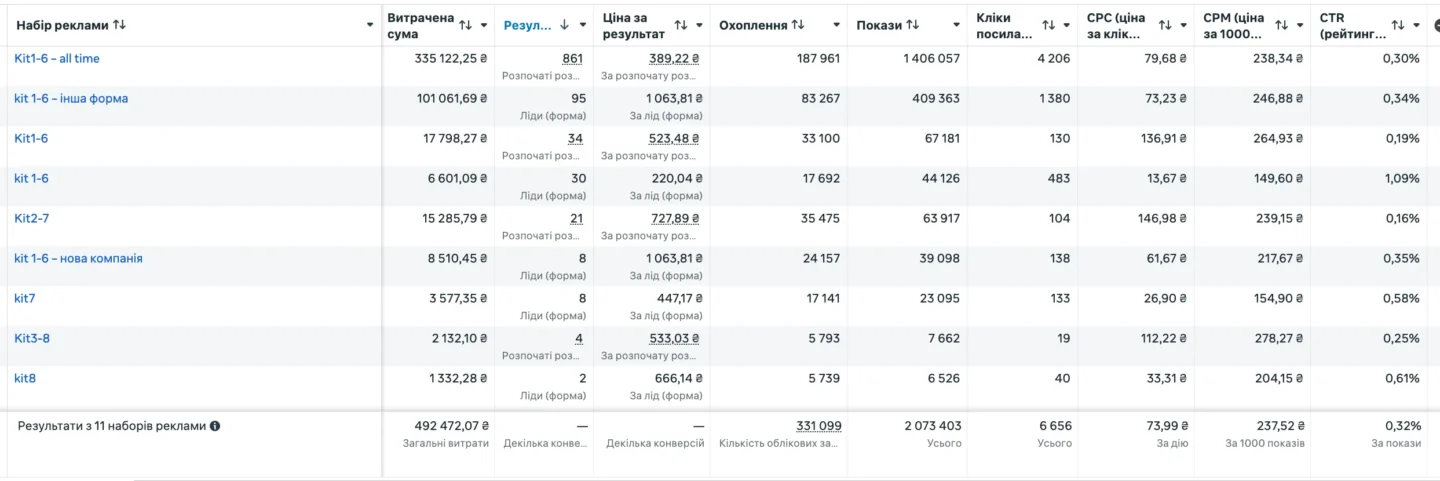
Task: Select impressions value 6 526
Action: (943, 379)
